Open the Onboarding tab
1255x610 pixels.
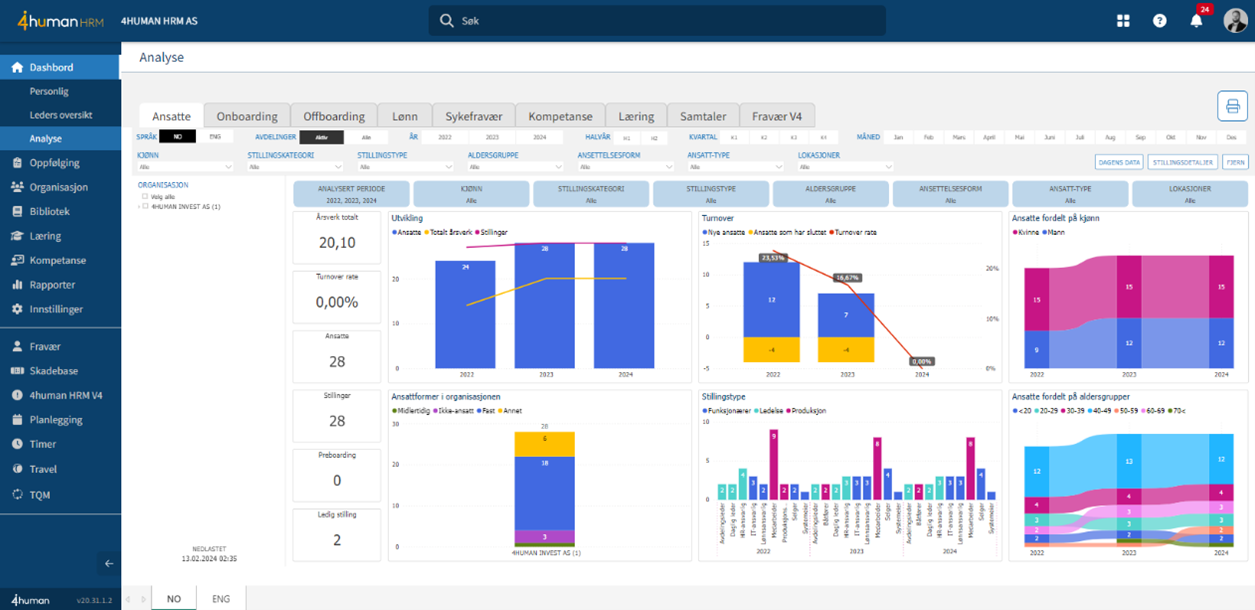pos(247,116)
